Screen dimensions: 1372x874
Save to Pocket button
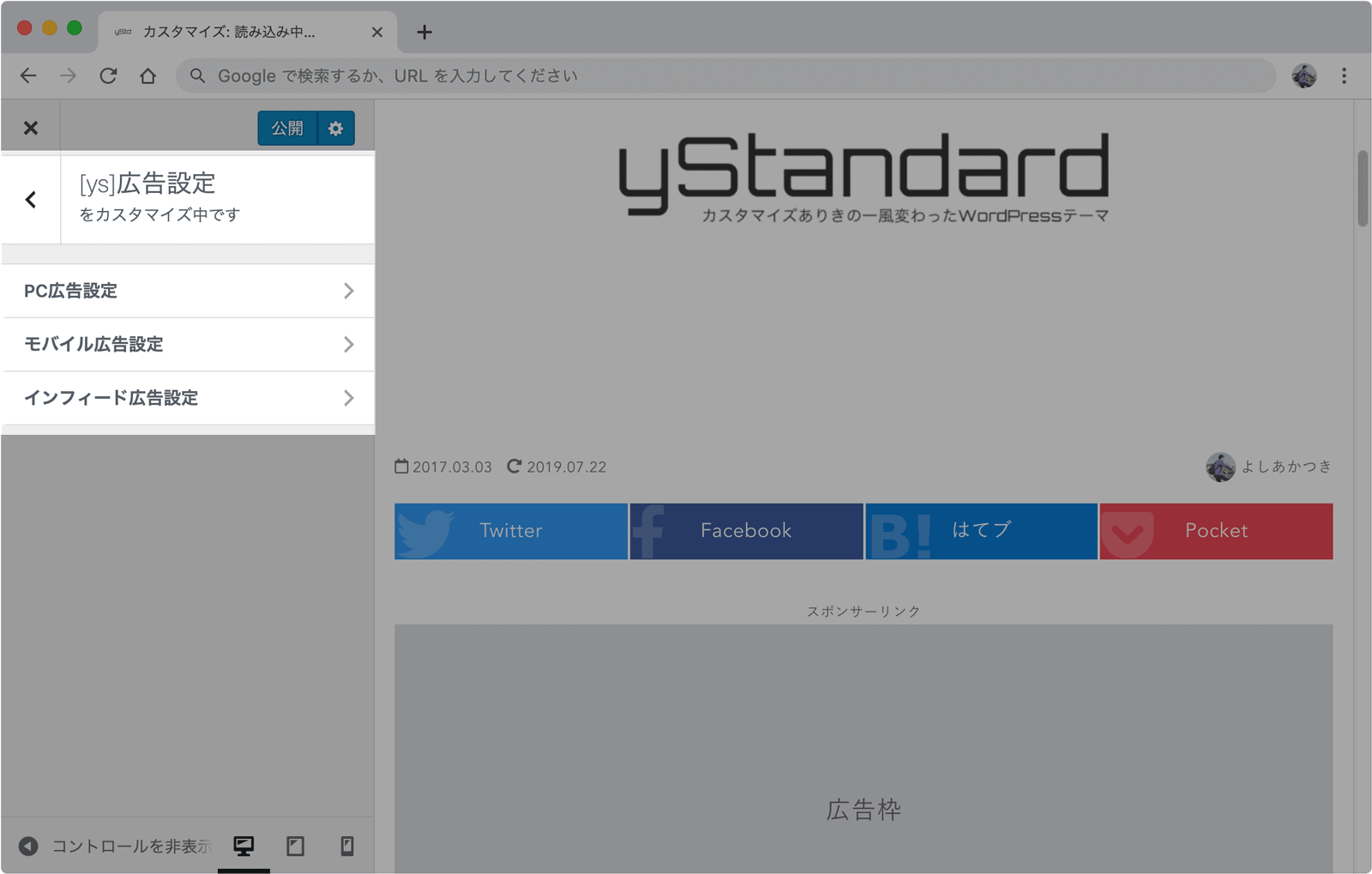1216,531
